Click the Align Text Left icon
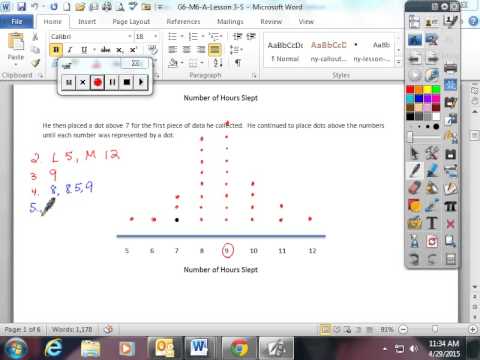This screenshot has width=480, height=360. (x=173, y=50)
